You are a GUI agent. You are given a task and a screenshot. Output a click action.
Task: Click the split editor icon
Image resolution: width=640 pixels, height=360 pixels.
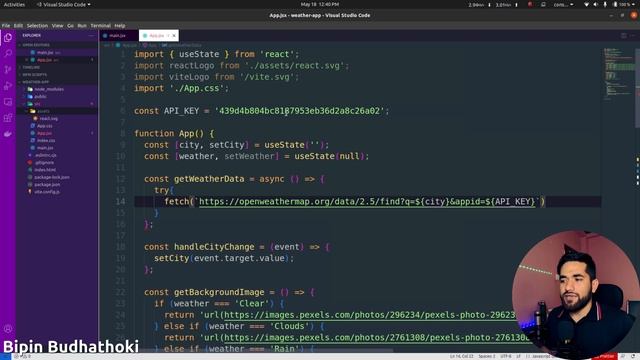[x=624, y=36]
